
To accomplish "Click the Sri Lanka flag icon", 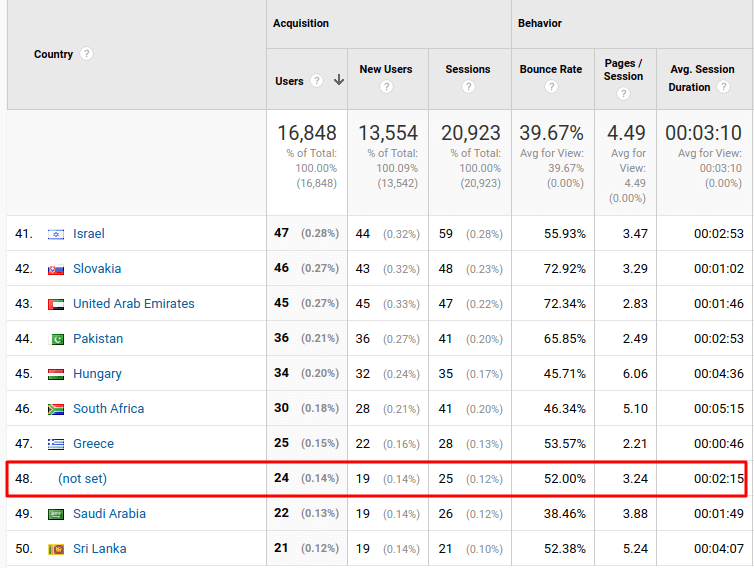I will tap(56, 549).
